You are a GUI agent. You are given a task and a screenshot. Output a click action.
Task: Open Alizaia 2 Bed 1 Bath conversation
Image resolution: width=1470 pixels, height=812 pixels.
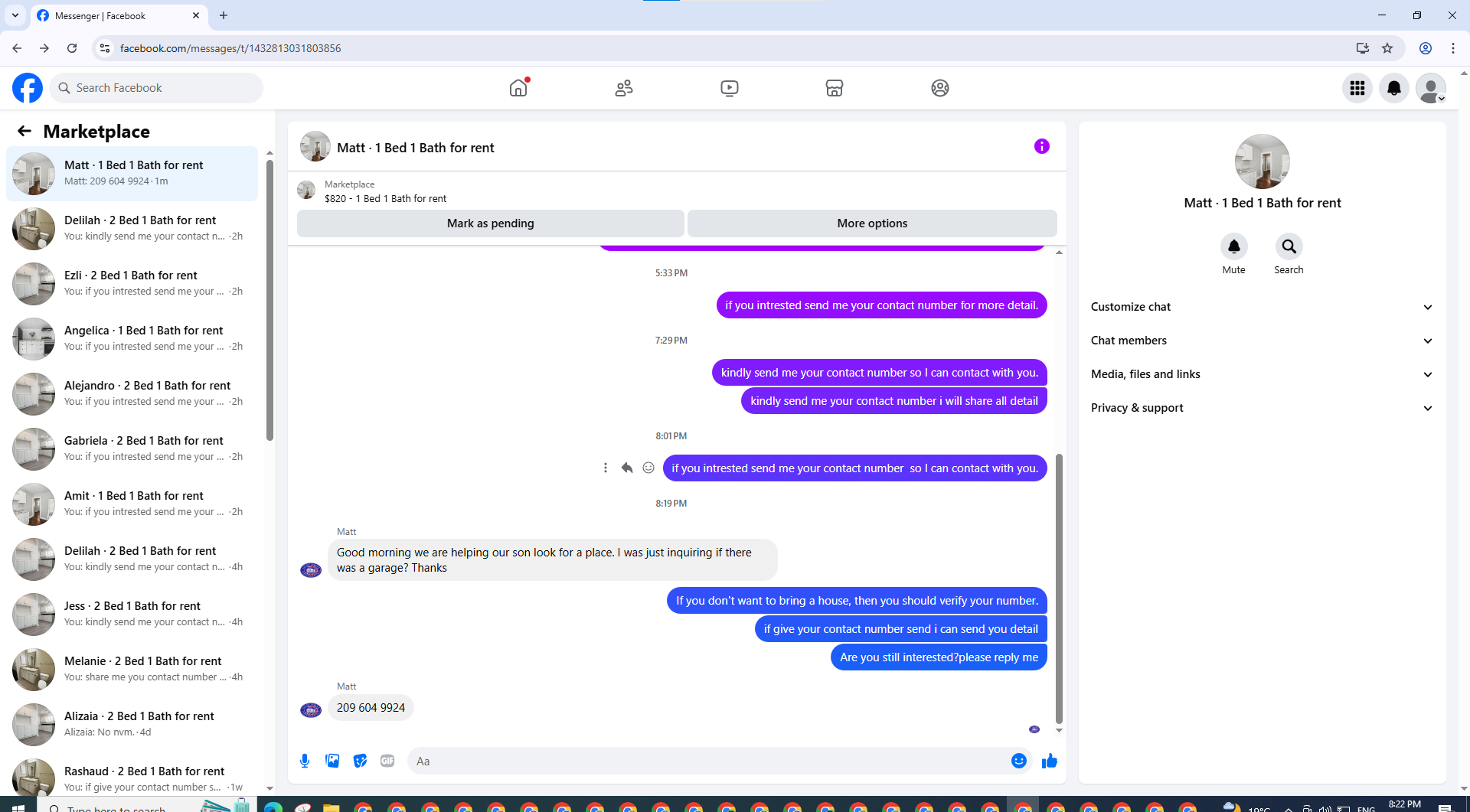click(x=132, y=725)
